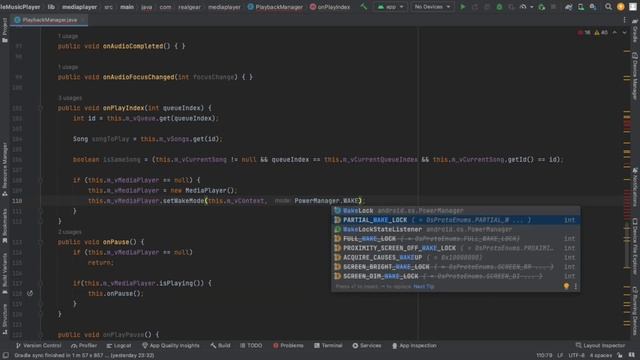
Task: Jump to next highlighted error arrow
Action: [624, 32]
